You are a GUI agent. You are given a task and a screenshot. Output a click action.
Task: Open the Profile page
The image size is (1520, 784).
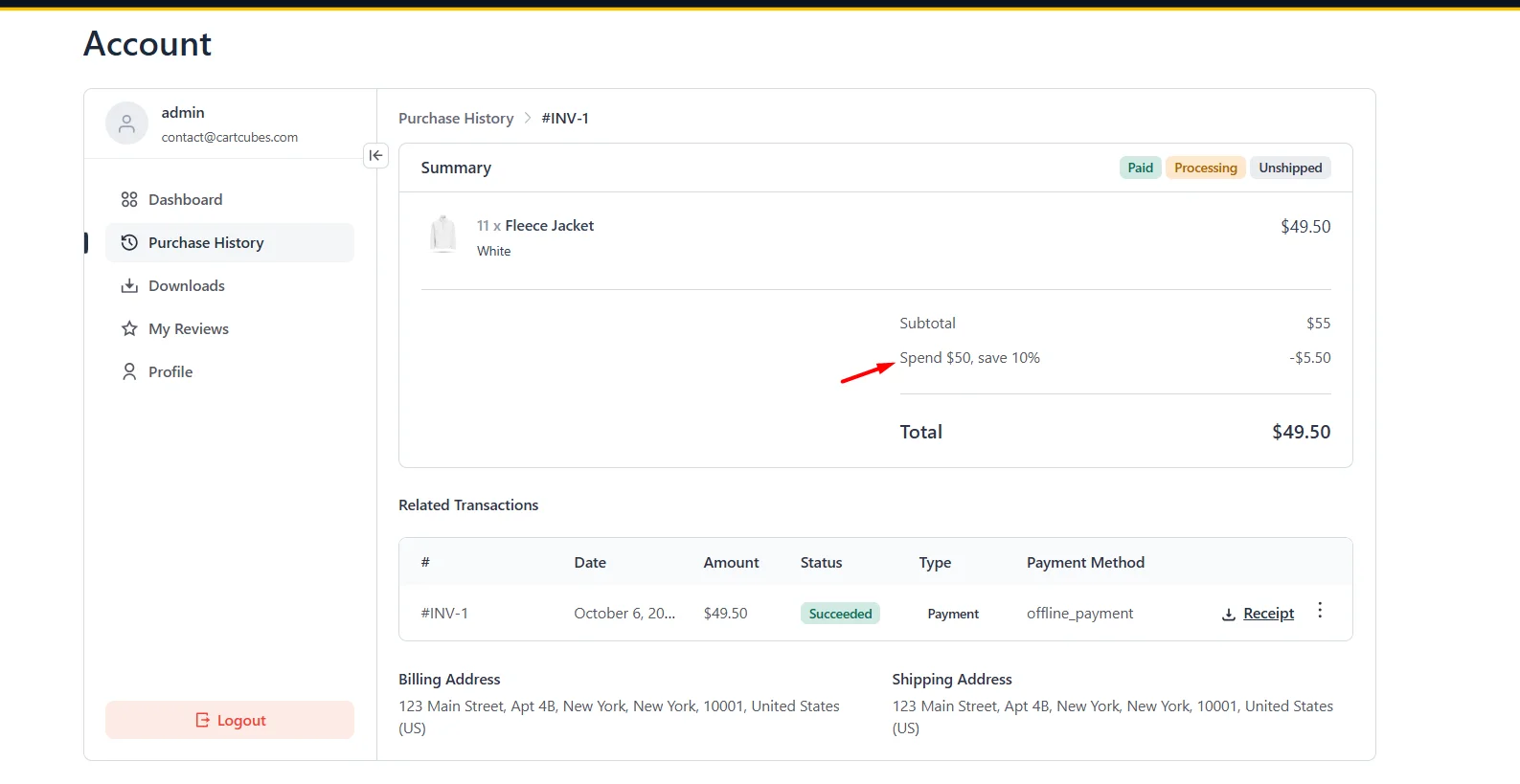(230, 371)
